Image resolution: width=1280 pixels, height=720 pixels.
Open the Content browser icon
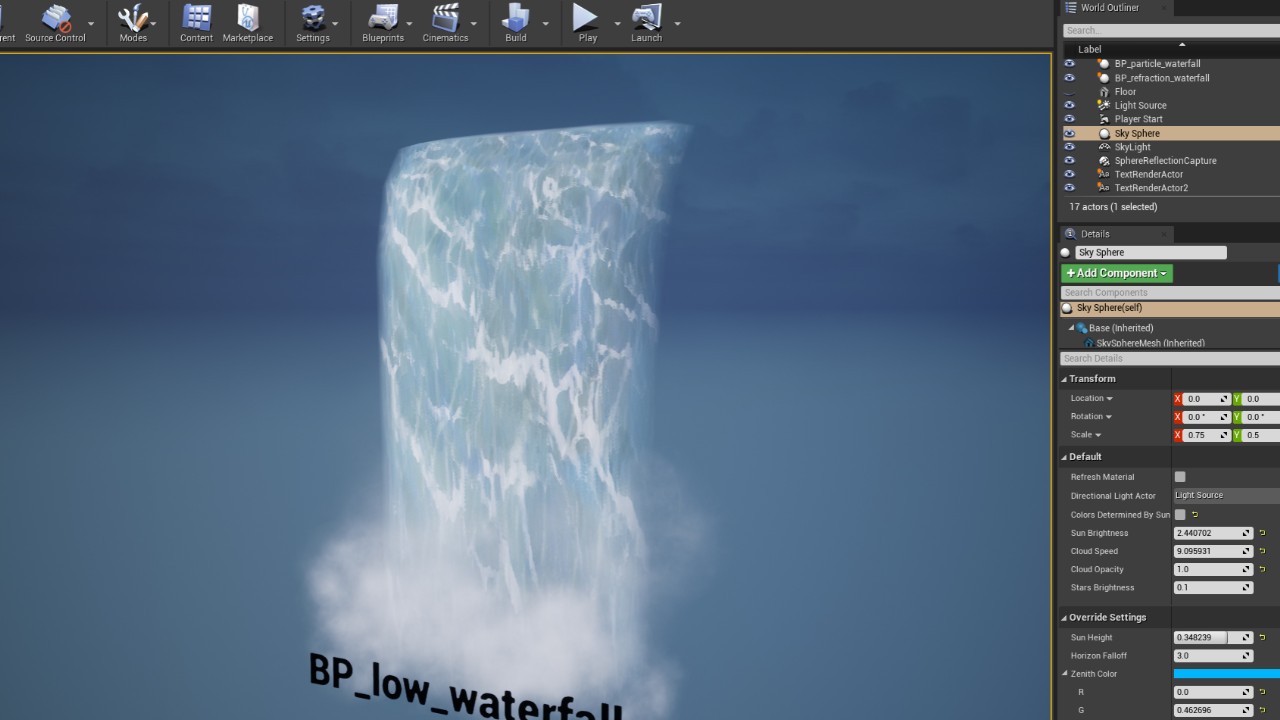click(196, 22)
